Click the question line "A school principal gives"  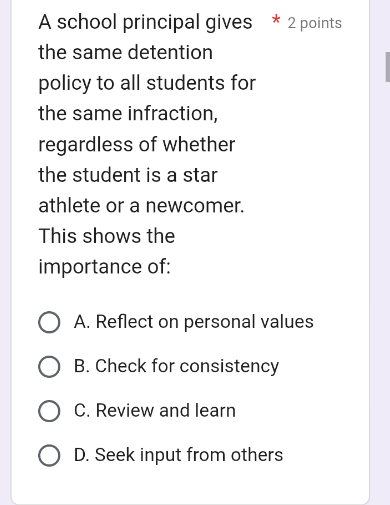pyautogui.click(x=145, y=23)
